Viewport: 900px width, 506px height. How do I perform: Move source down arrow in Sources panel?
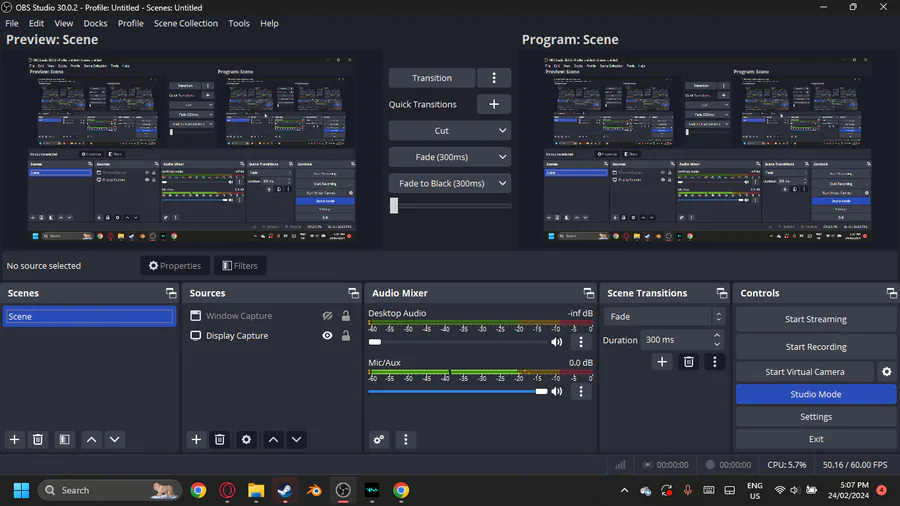[x=296, y=439]
